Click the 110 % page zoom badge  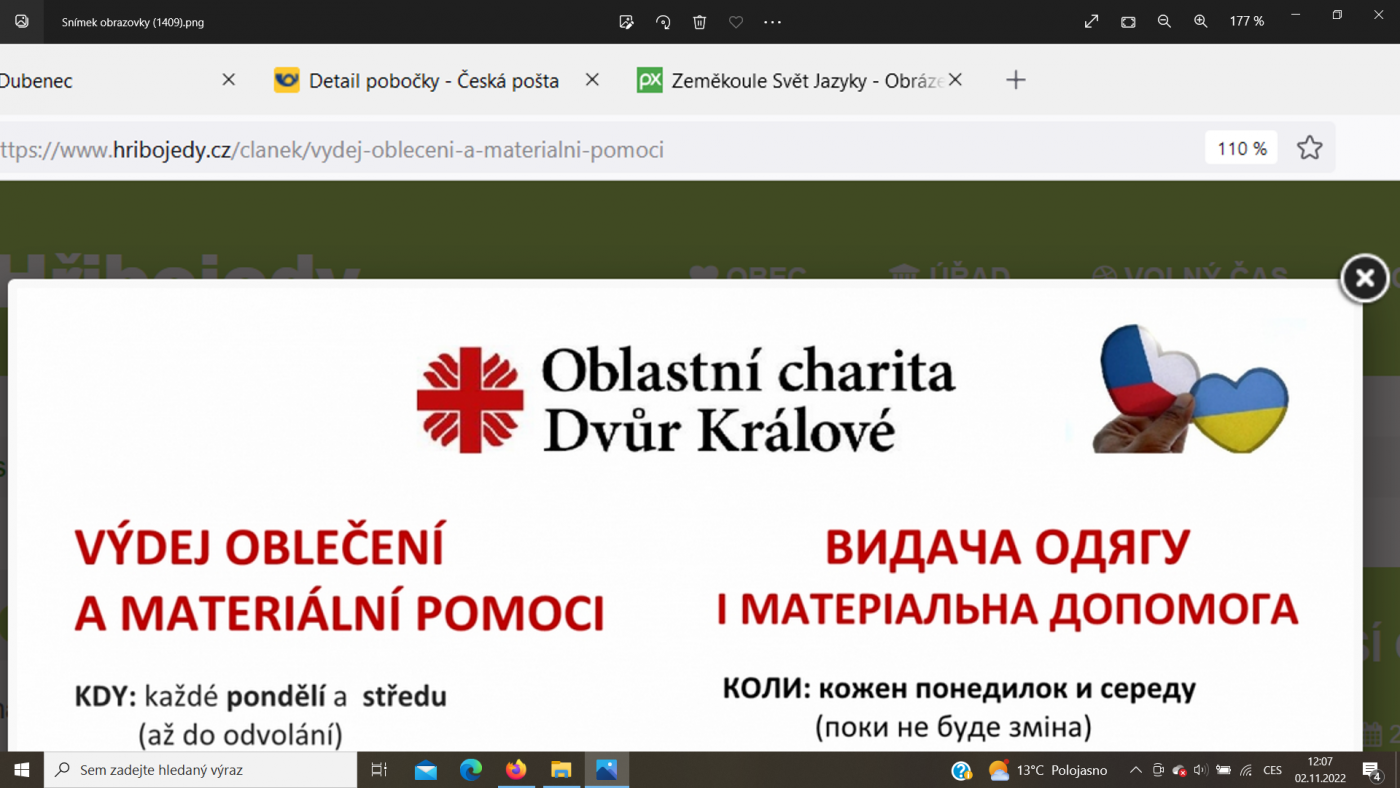pyautogui.click(x=1241, y=149)
